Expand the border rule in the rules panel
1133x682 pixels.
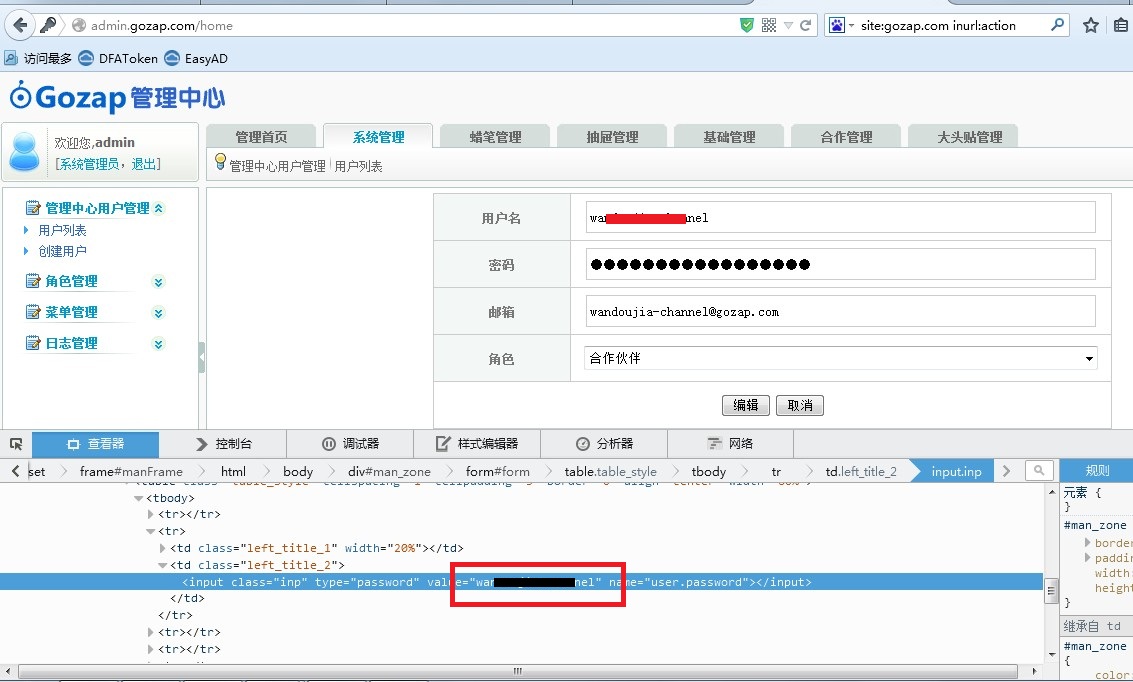click(x=1087, y=542)
